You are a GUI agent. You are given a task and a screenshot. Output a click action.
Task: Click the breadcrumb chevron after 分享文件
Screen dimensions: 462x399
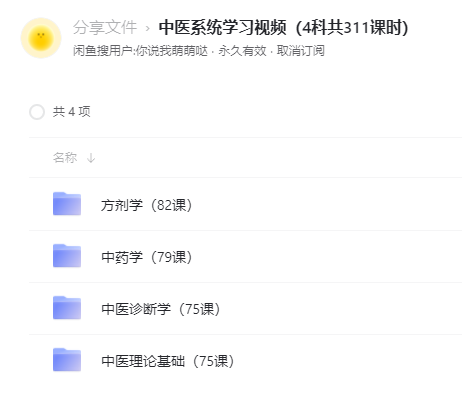[x=148, y=28]
